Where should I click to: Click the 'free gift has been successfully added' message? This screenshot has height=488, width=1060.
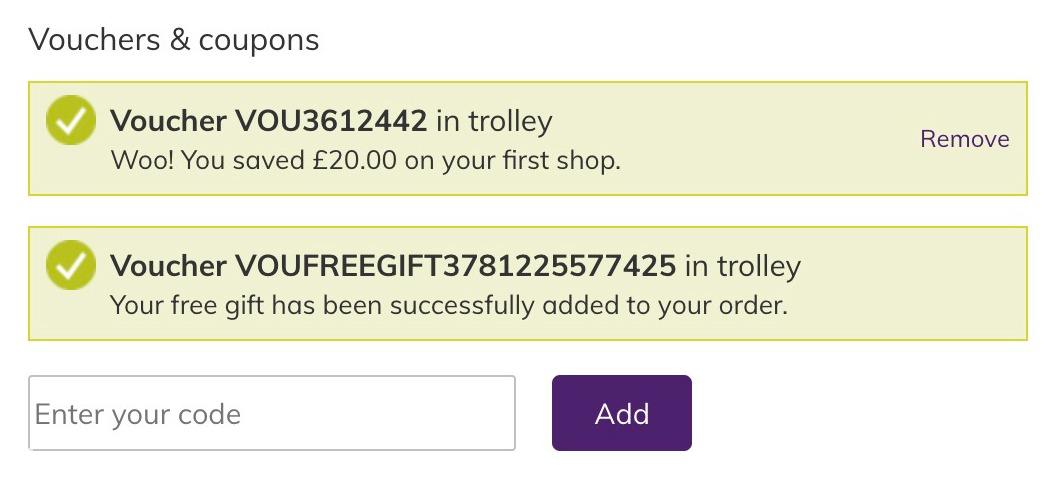[x=449, y=306]
